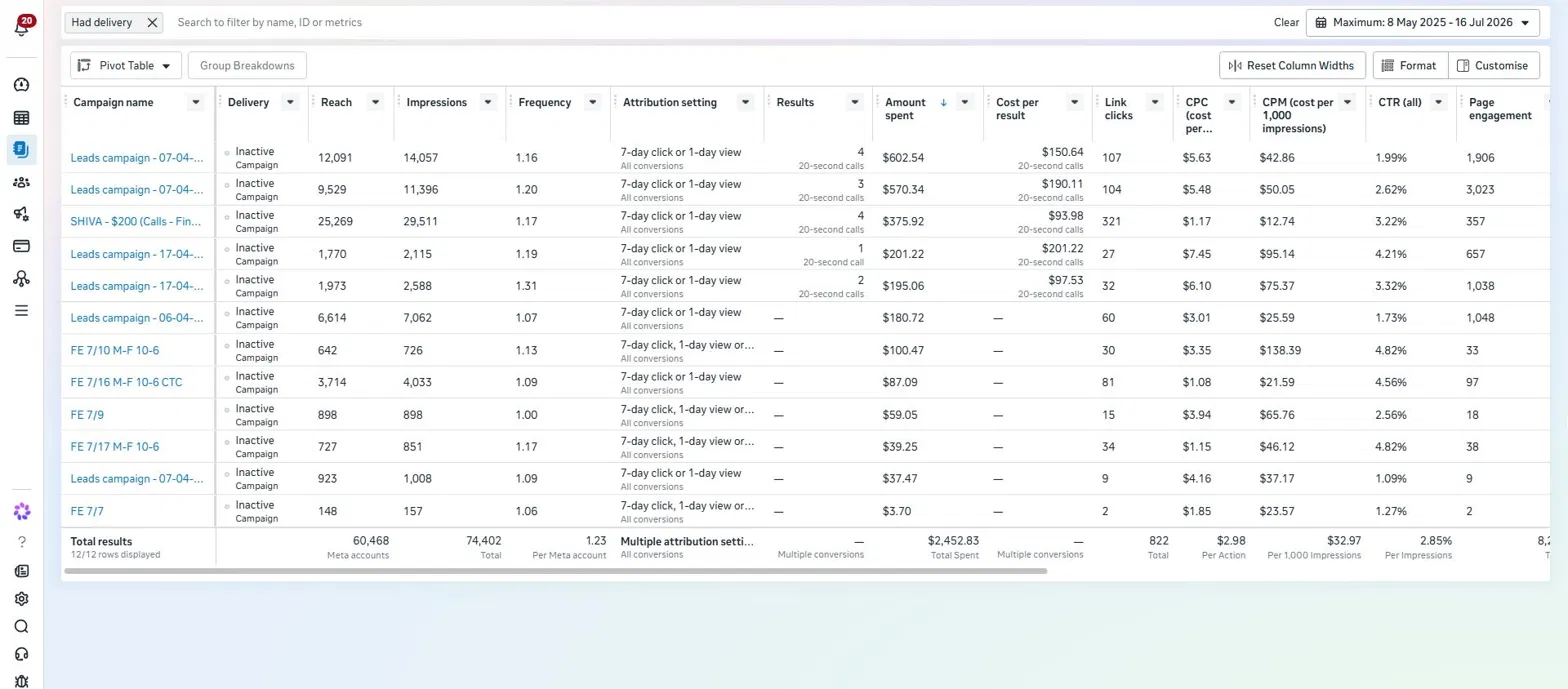The width and height of the screenshot is (1568, 689).
Task: Select the 25,269 reach cell
Action: [x=335, y=221]
